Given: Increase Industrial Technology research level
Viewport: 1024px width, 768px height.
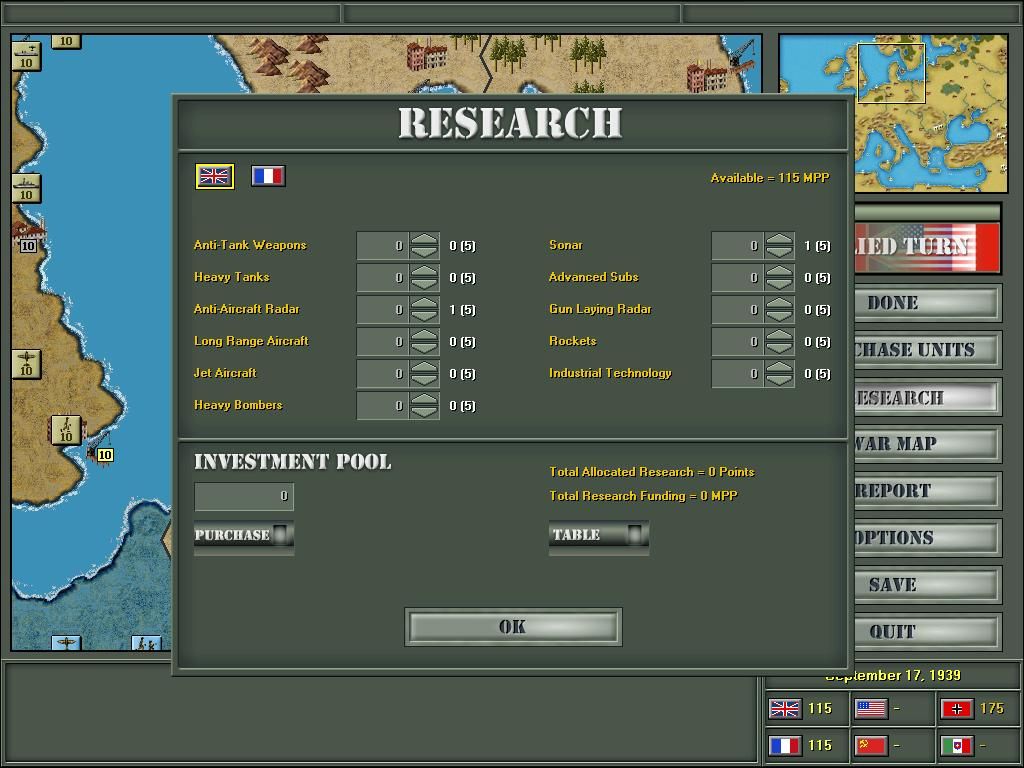Looking at the screenshot, I should click(777, 368).
